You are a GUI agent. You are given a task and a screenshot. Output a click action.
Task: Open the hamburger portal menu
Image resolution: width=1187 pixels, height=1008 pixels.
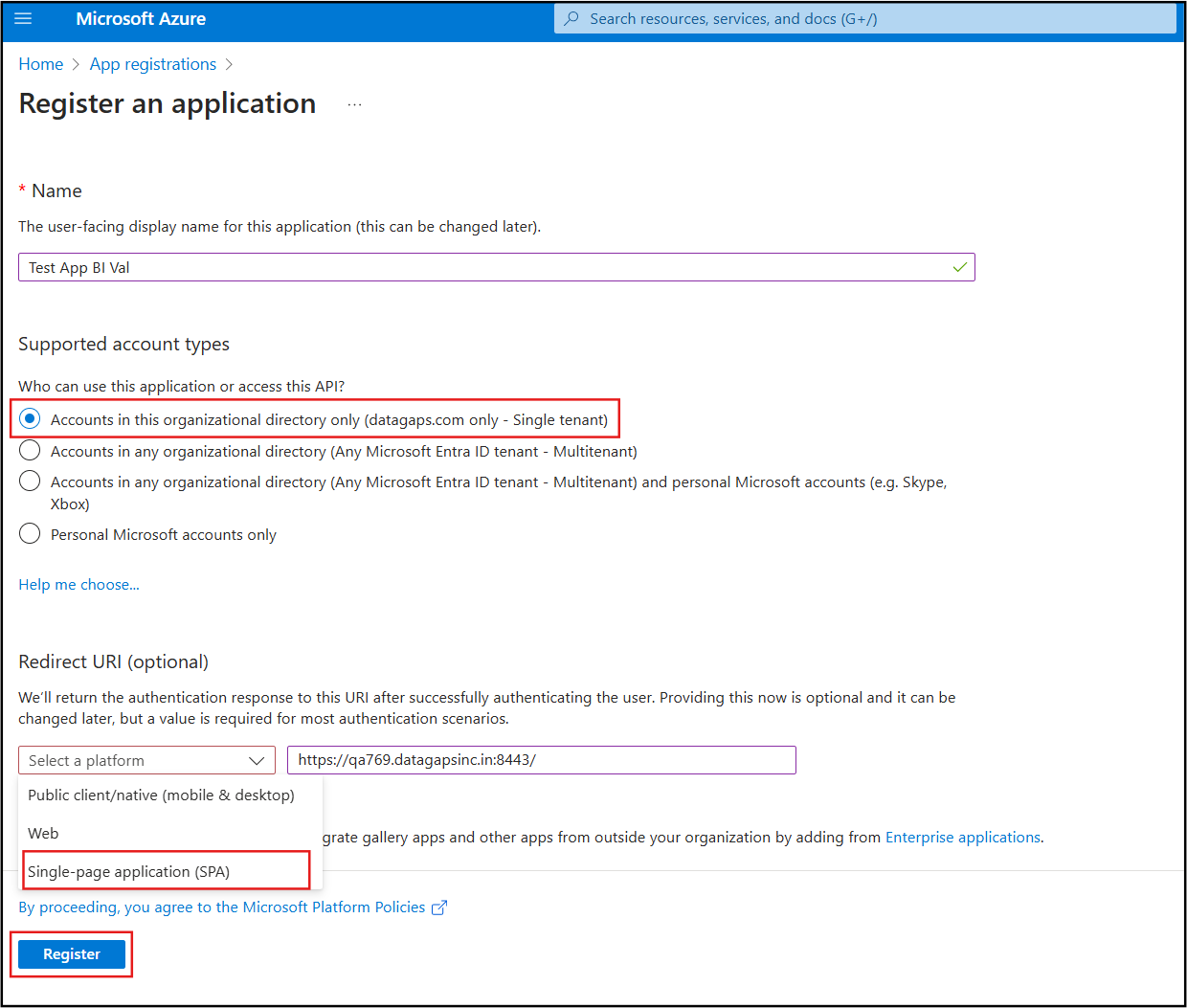(x=23, y=19)
